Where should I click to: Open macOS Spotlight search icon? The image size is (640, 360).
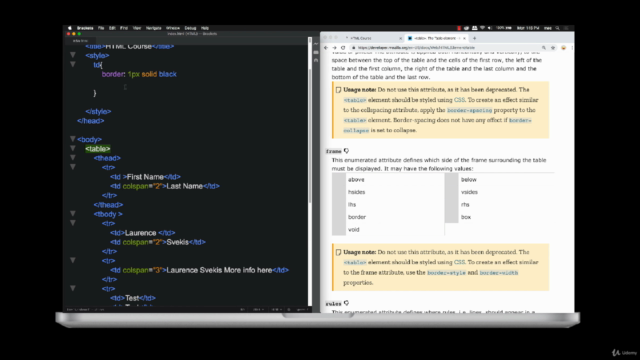(x=557, y=28)
